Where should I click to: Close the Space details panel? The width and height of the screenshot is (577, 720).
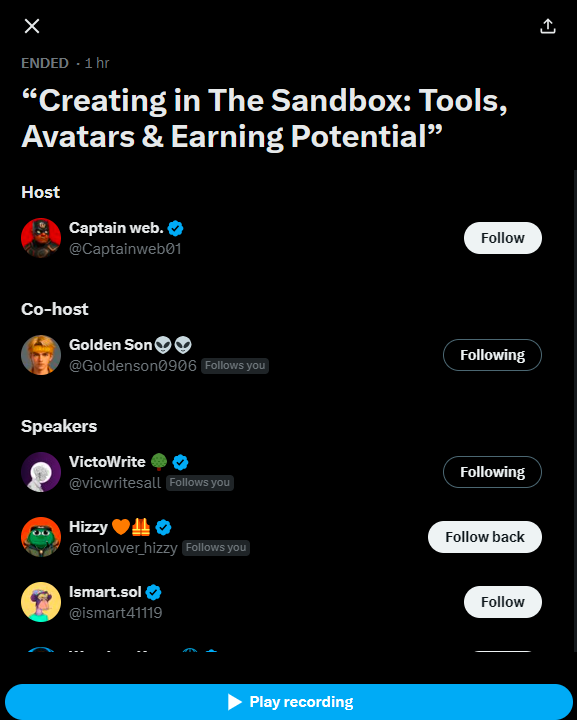(32, 26)
